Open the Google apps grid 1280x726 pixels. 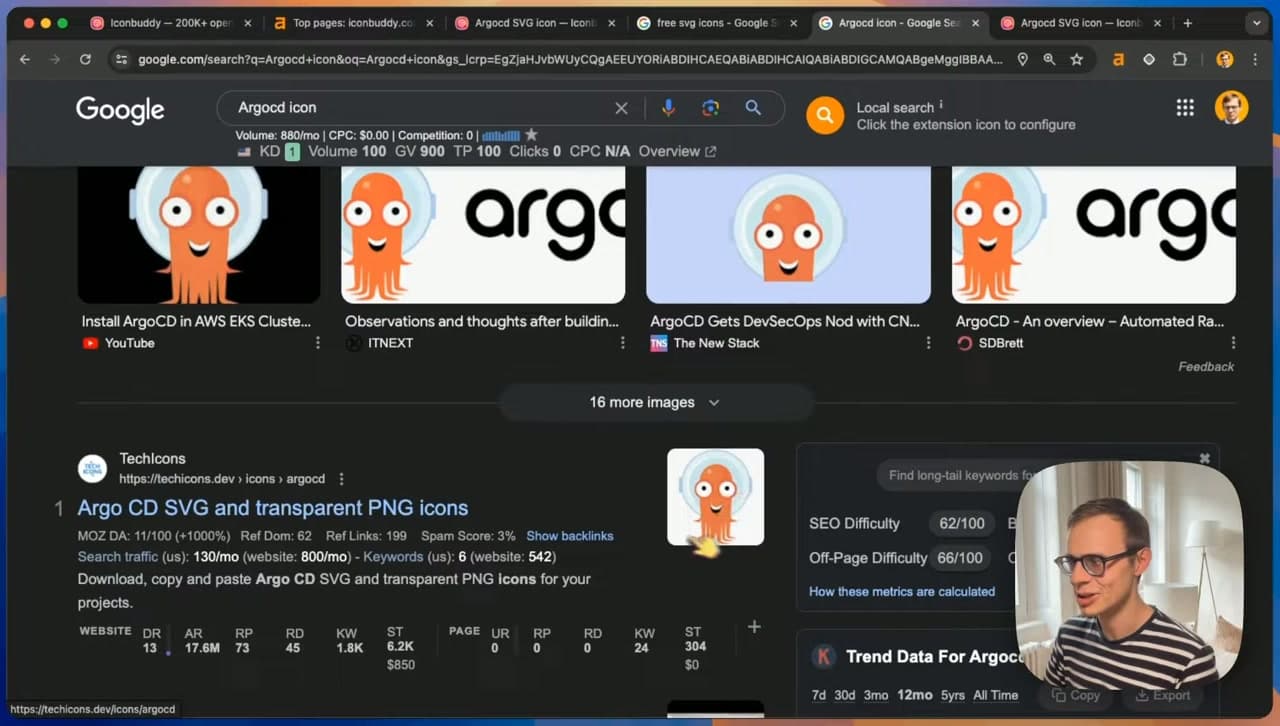point(1185,108)
